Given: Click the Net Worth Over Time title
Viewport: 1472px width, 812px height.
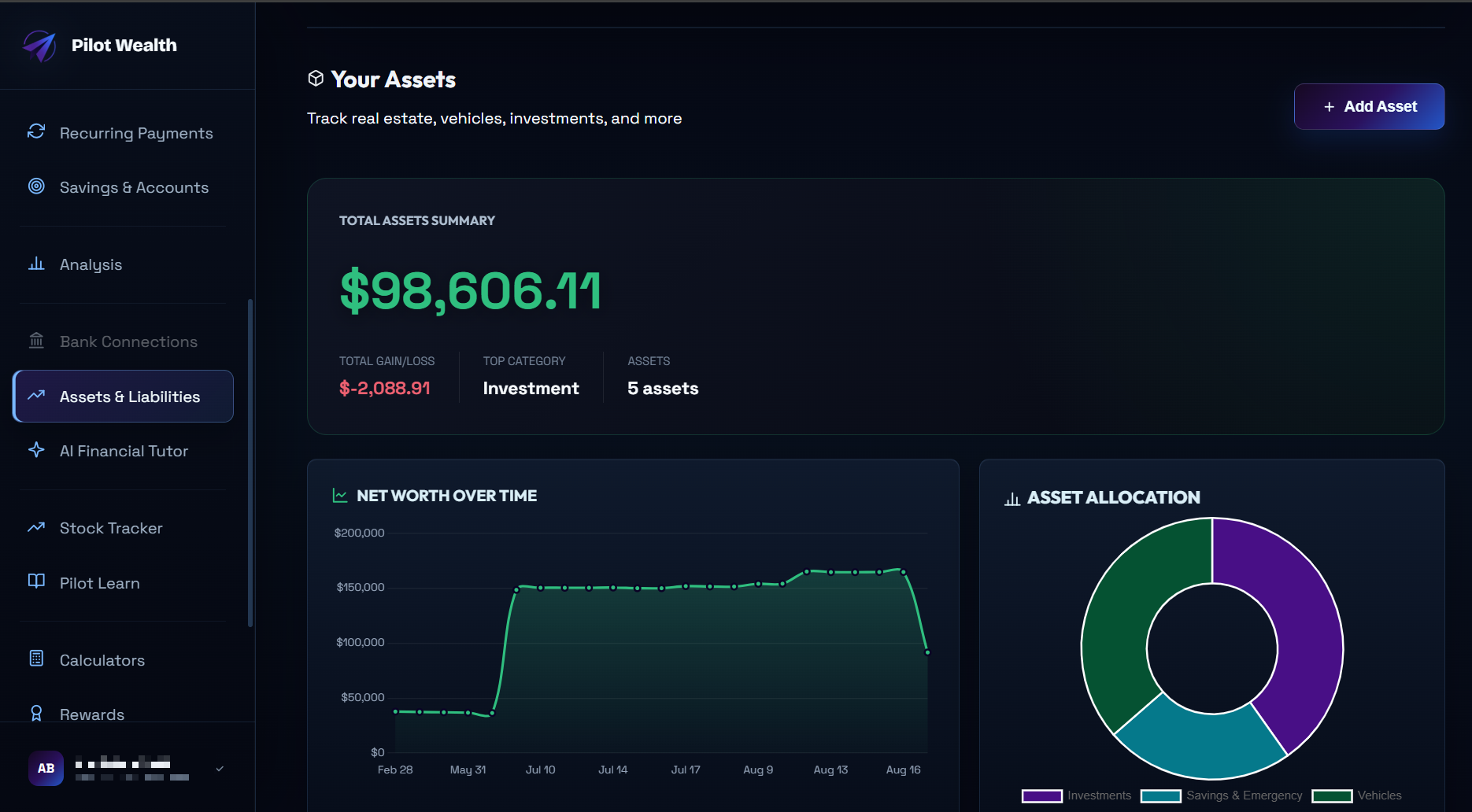Looking at the screenshot, I should point(447,496).
